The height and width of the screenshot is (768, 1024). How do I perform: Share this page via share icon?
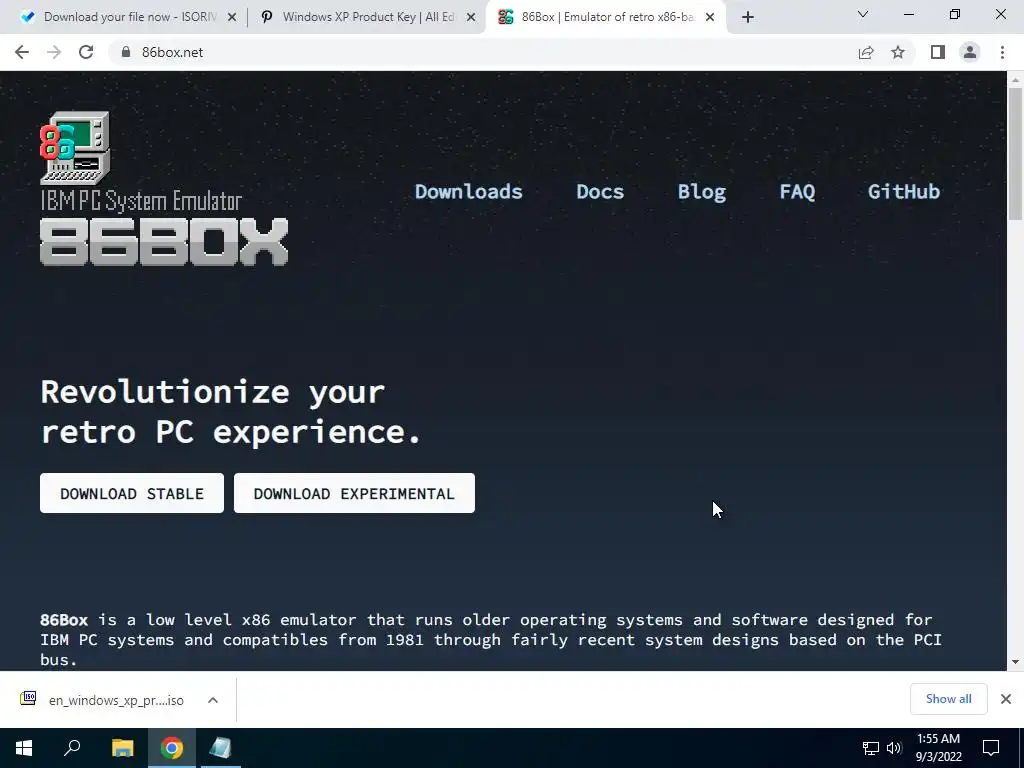click(866, 52)
